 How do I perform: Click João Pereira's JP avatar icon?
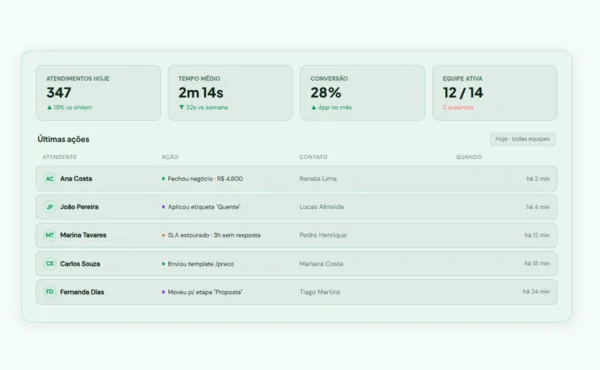[50, 207]
